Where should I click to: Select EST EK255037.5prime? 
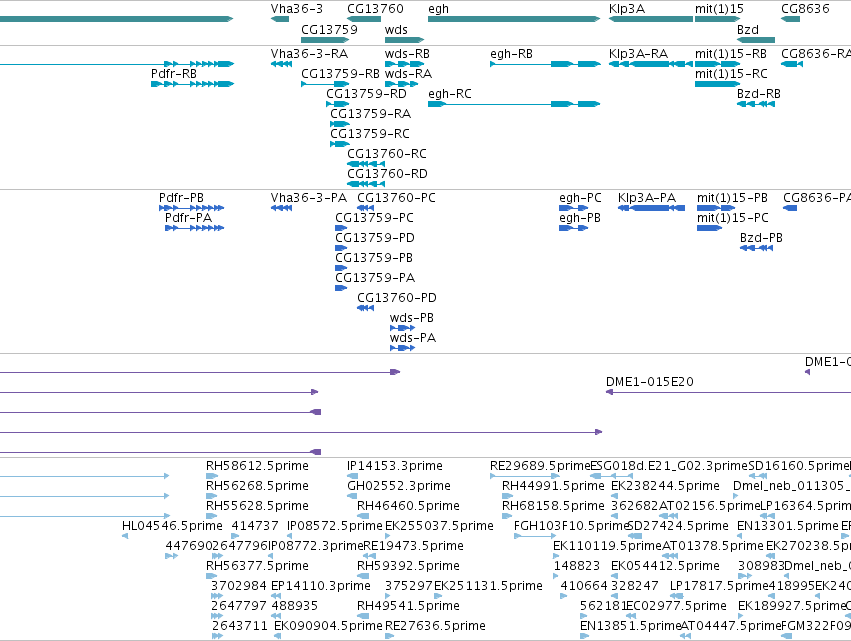[x=439, y=526]
